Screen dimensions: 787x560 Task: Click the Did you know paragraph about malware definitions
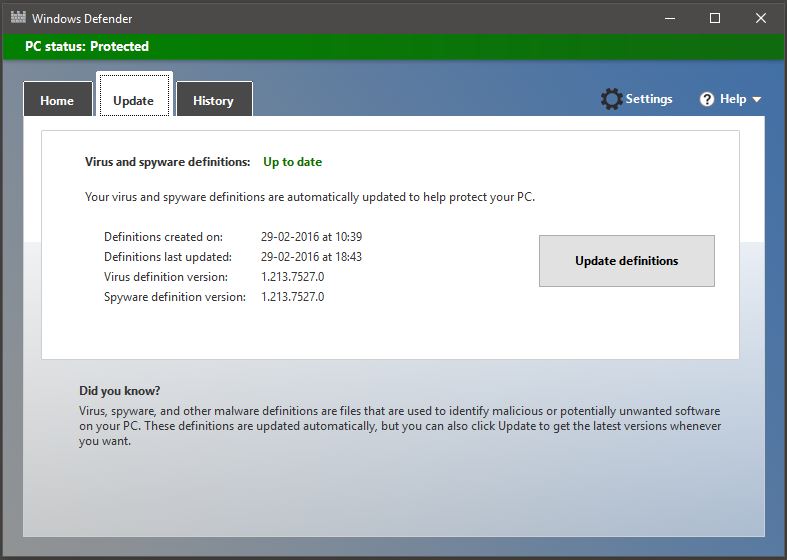(400, 426)
